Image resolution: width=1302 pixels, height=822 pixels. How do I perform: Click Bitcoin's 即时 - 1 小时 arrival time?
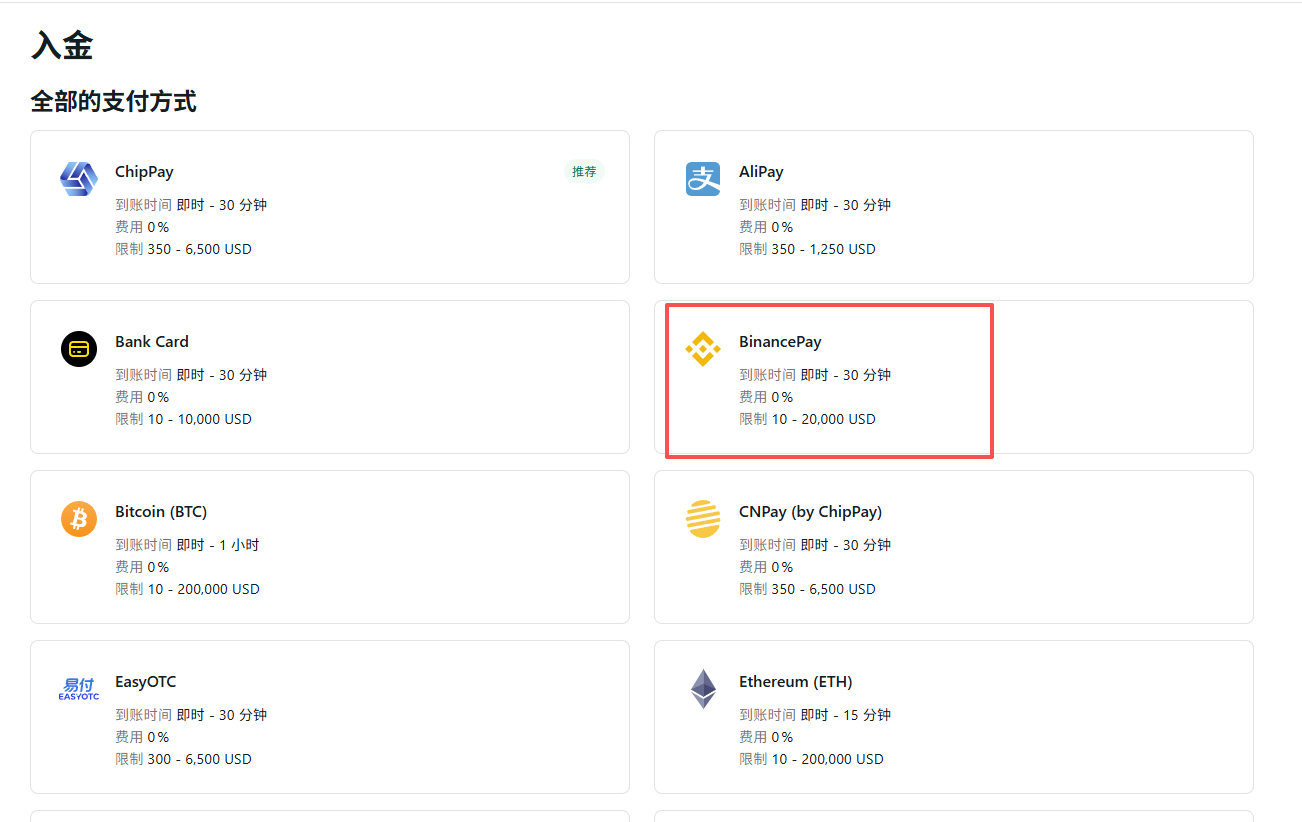pos(218,545)
